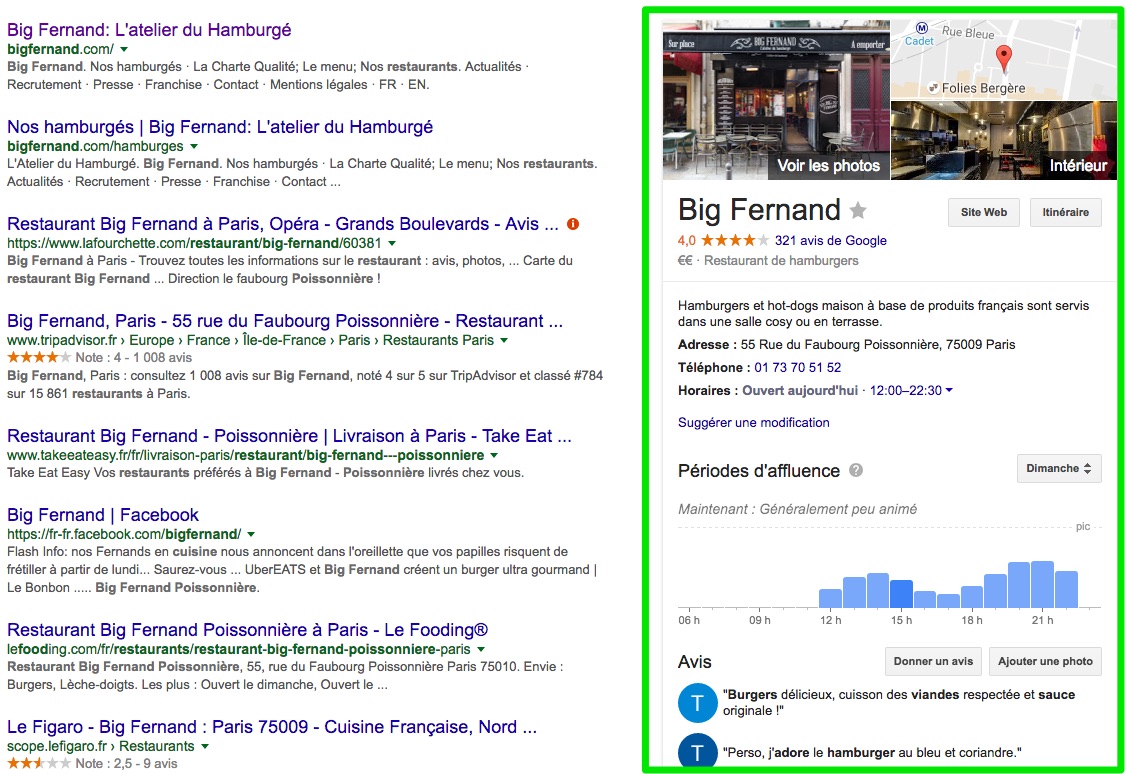Open the dropdown arrow after scope.lefigaro.fr Restaurants
The width and height of the screenshot is (1125, 774).
point(204,746)
